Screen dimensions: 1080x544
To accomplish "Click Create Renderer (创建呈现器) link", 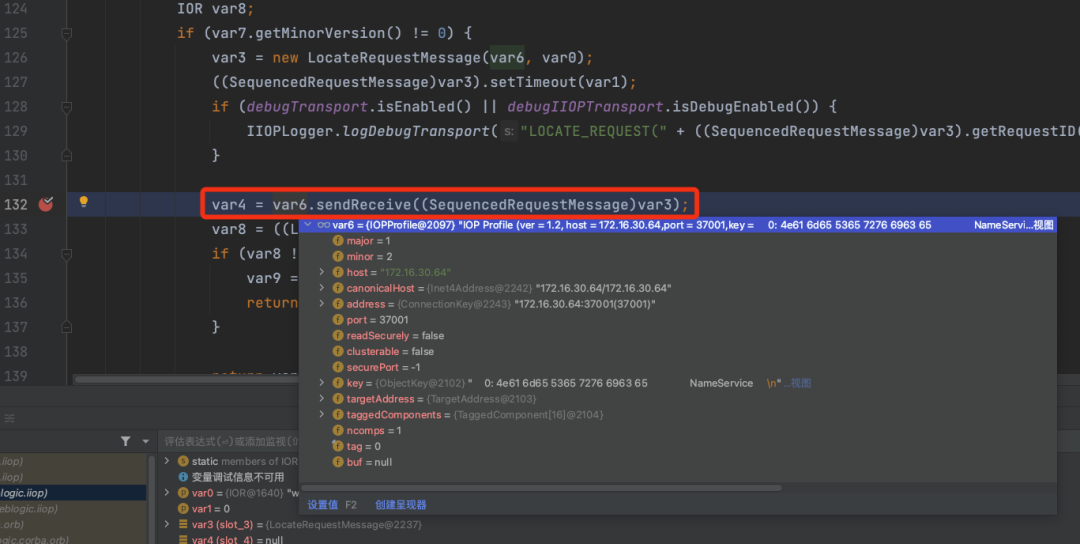I will click(401, 505).
